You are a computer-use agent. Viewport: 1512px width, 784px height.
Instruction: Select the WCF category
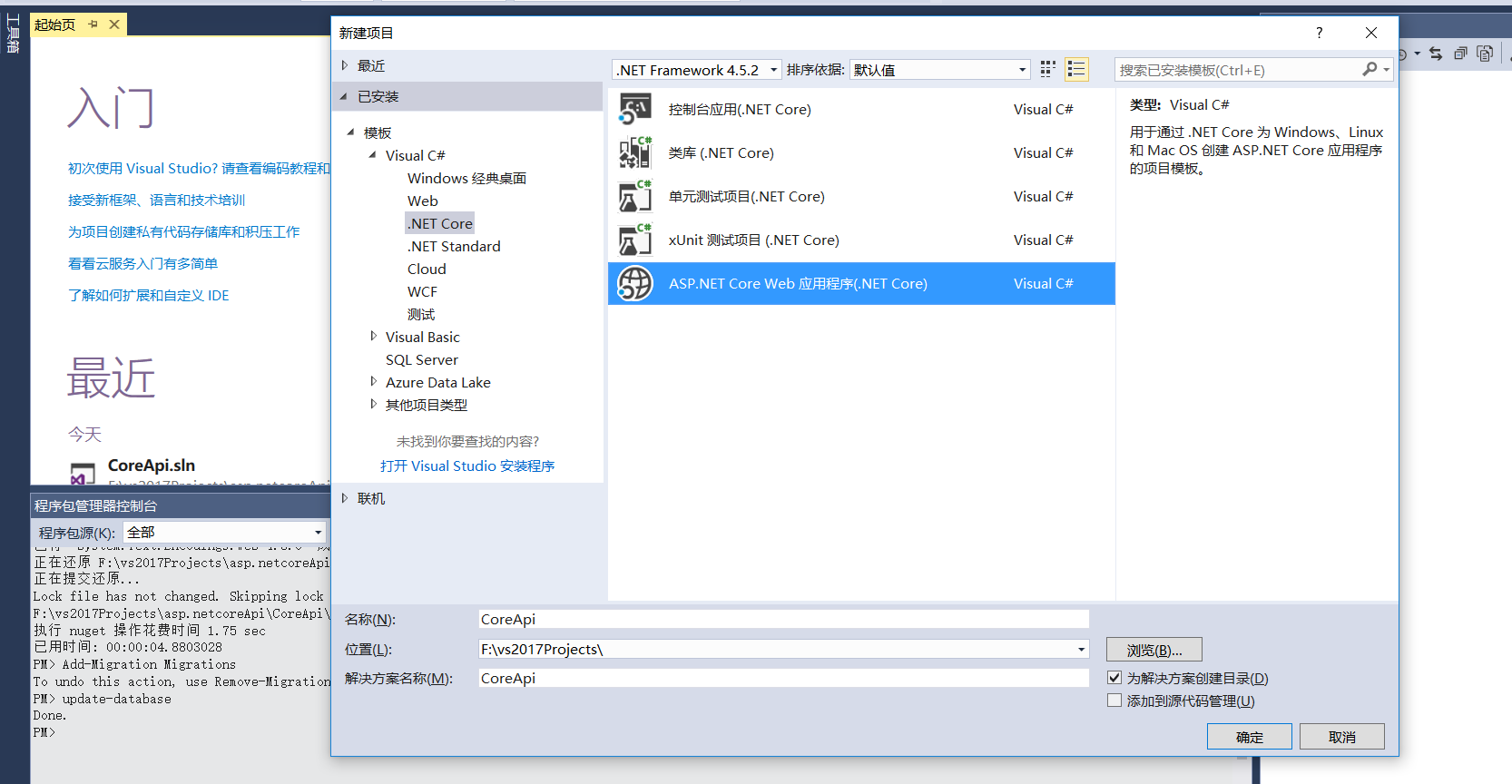[x=422, y=291]
